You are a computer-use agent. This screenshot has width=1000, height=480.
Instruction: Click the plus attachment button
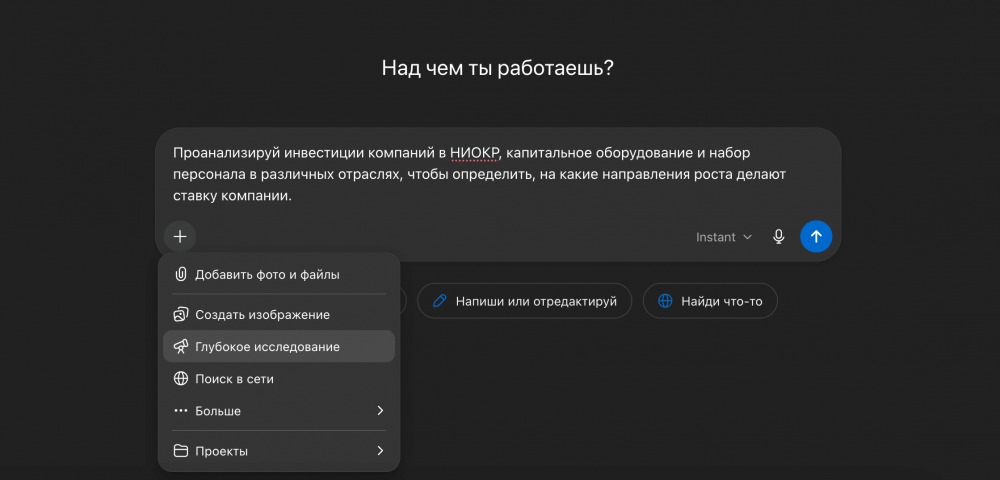180,237
